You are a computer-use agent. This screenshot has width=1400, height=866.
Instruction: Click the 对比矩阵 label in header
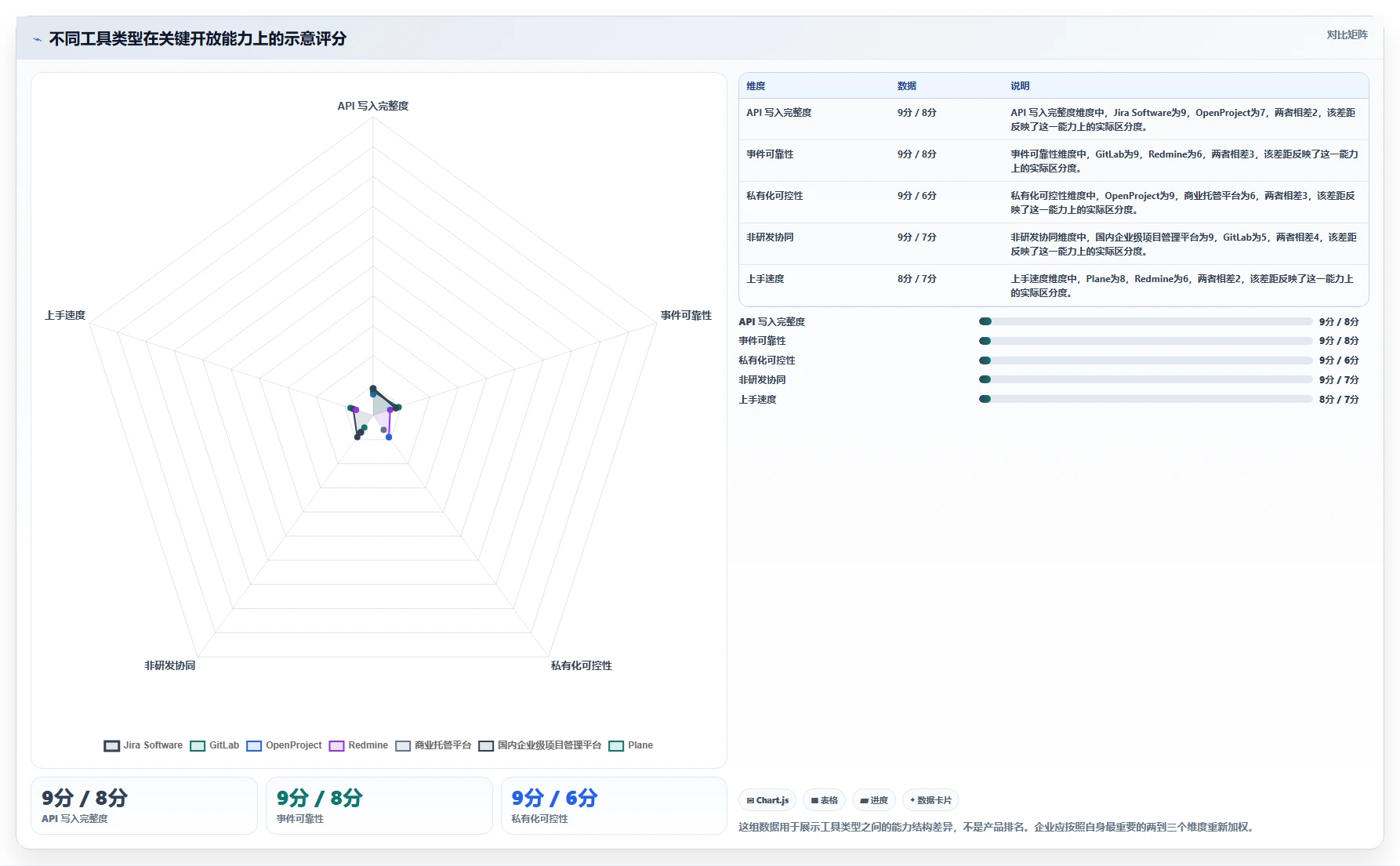coord(1347,34)
